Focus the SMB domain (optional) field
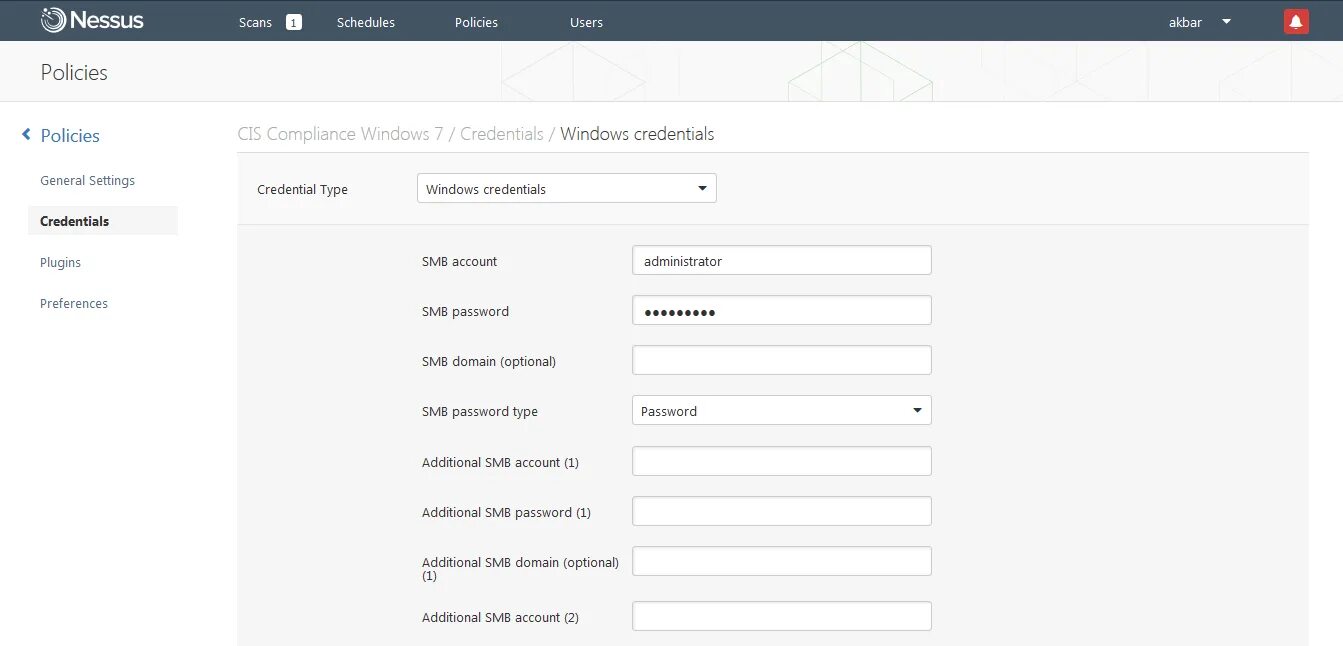This screenshot has height=646, width=1343. (x=781, y=360)
